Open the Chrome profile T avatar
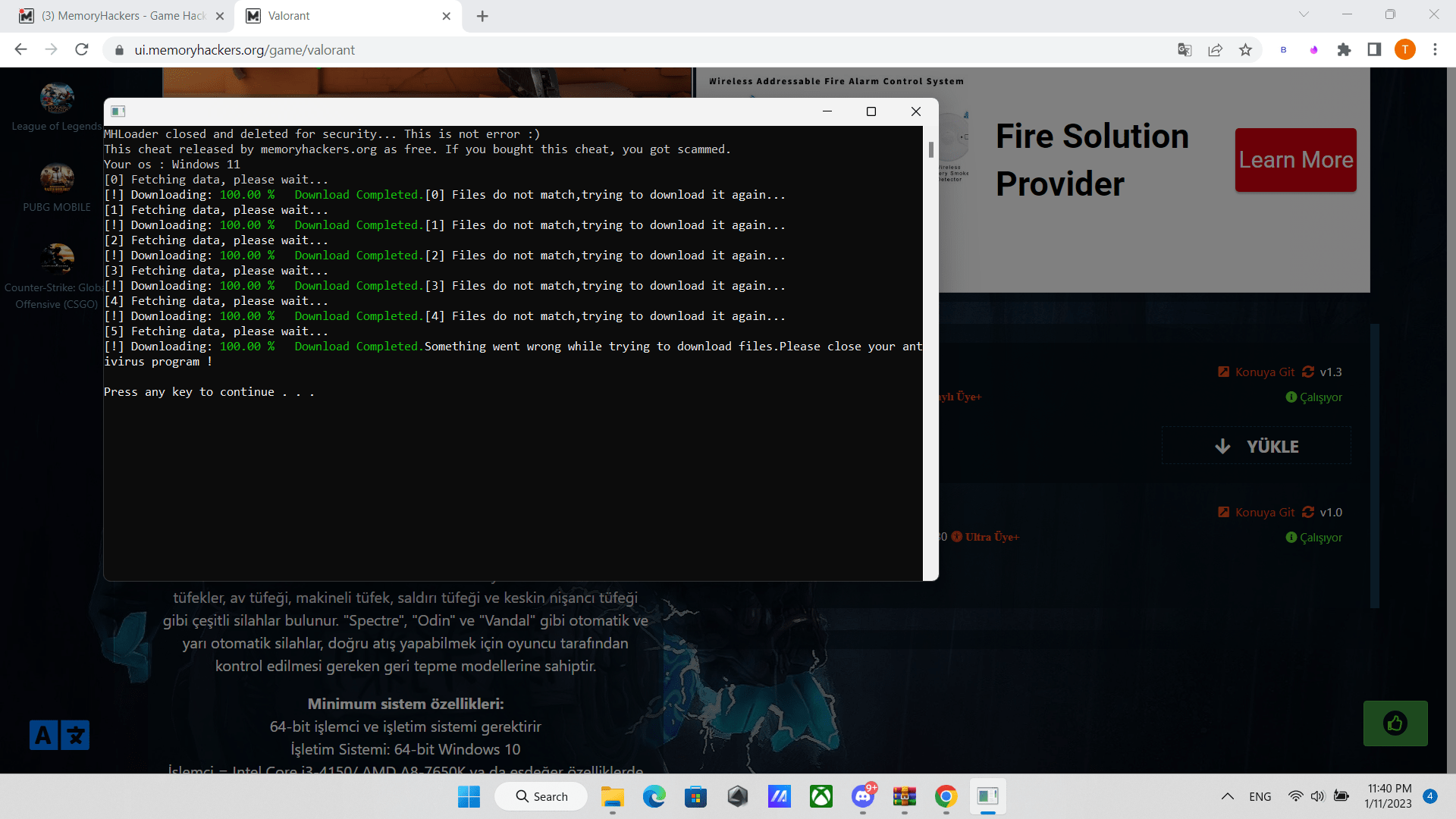The height and width of the screenshot is (819, 1456). [1404, 50]
